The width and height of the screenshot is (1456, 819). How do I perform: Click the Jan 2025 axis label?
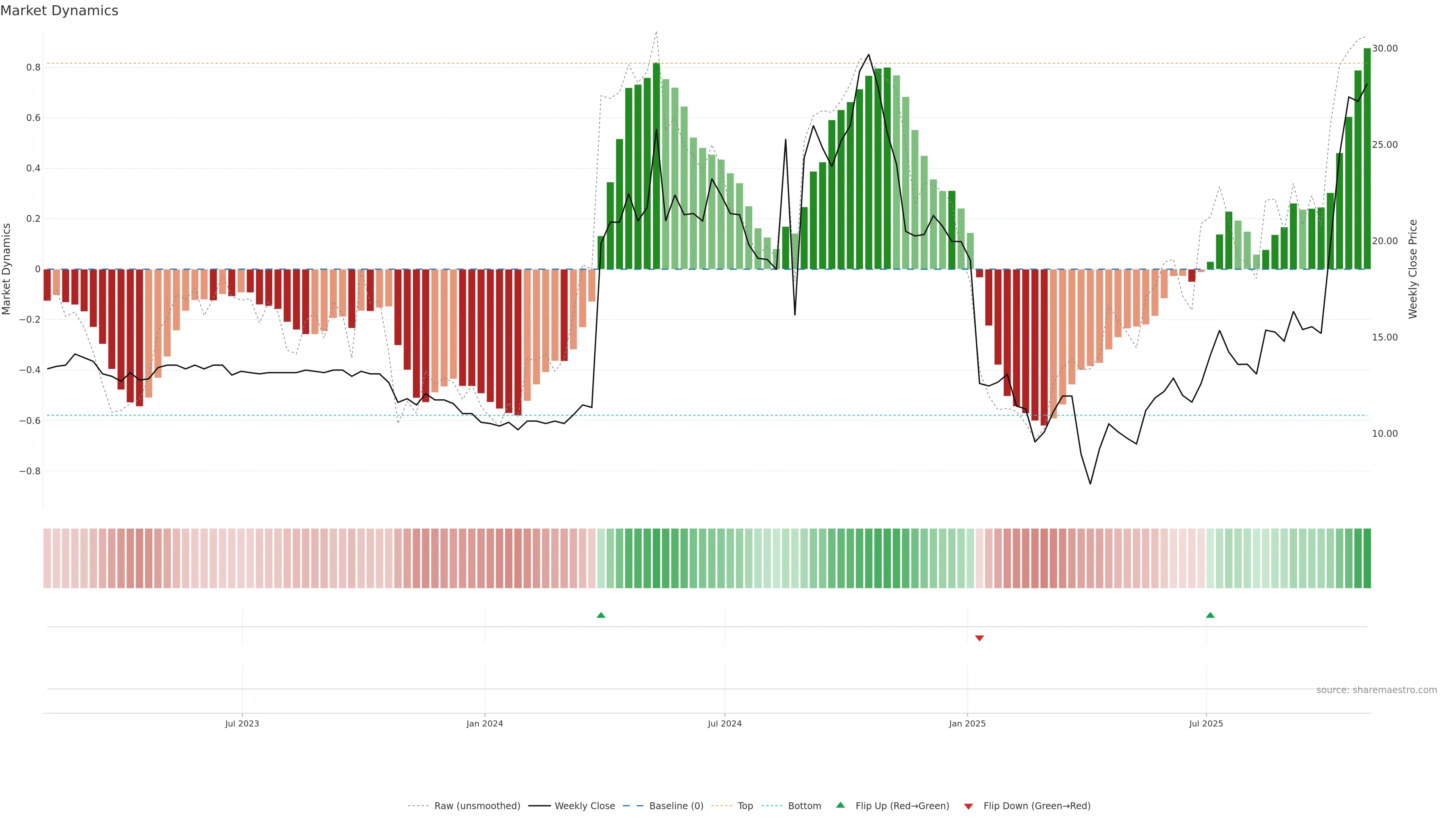click(x=967, y=723)
